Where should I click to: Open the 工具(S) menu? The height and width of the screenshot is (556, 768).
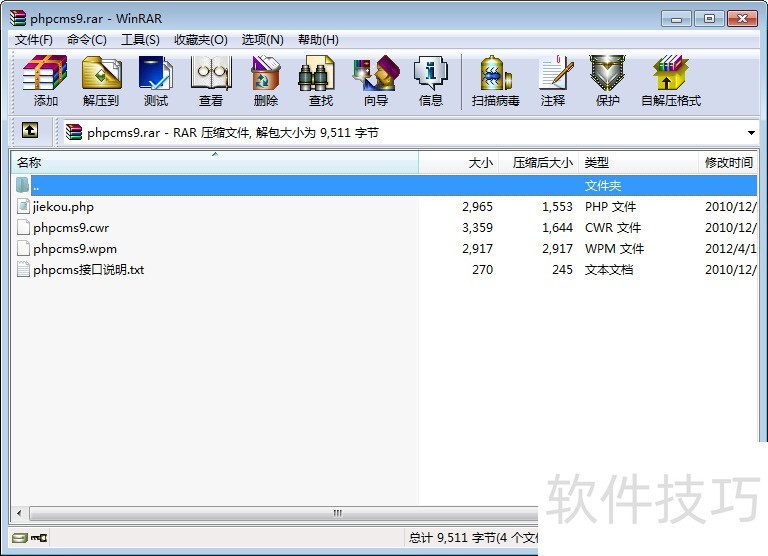(140, 40)
